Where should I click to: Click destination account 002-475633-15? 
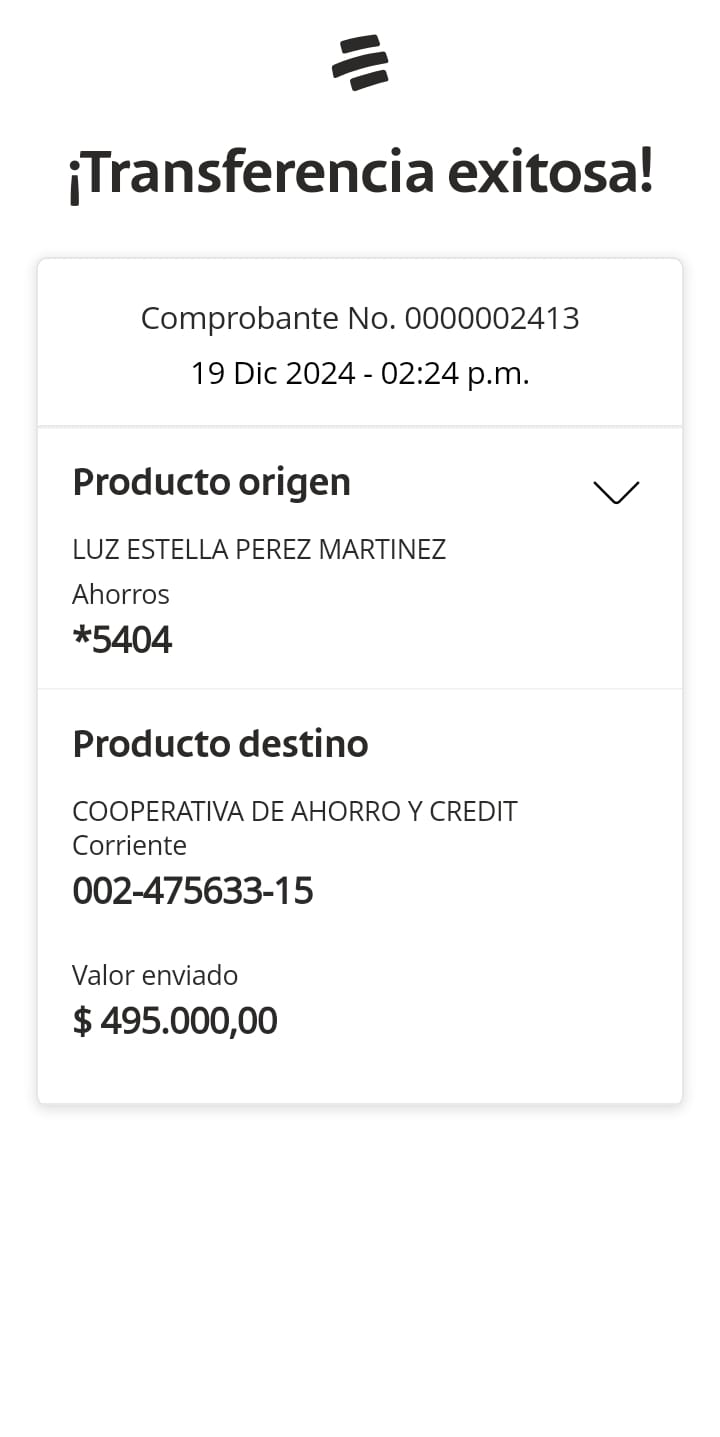[193, 890]
